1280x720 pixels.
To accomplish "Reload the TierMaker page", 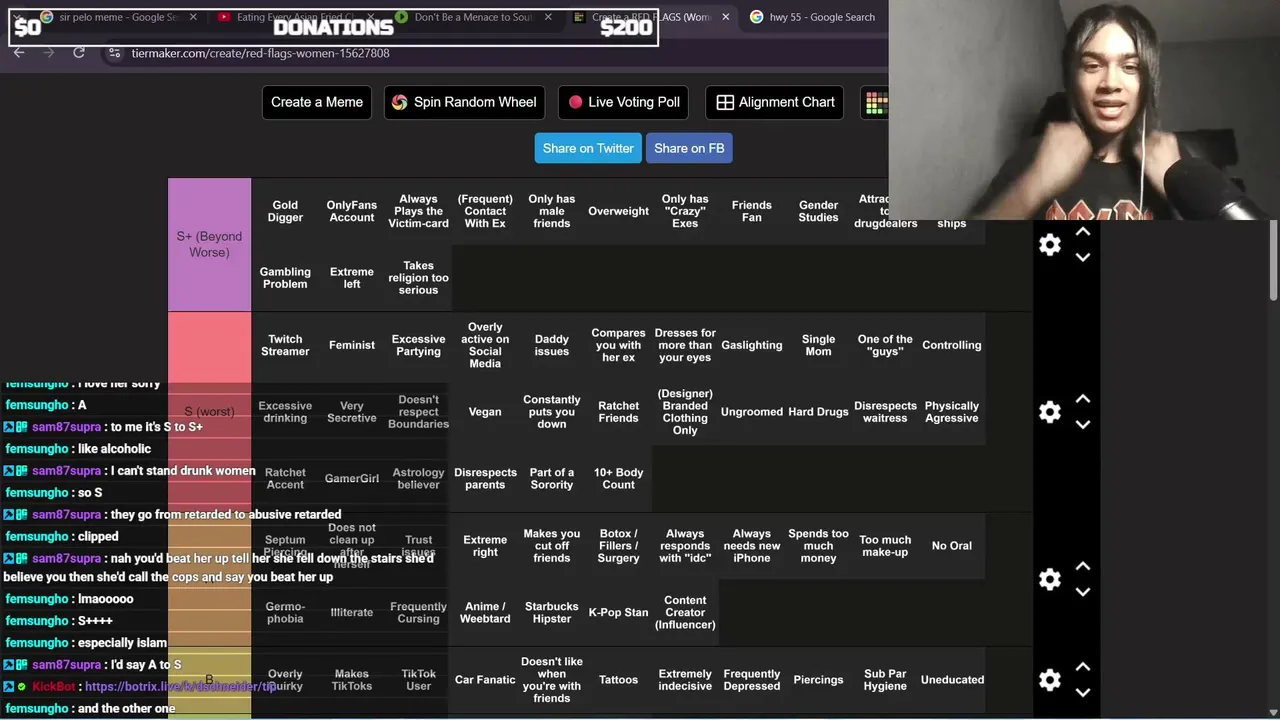I will click(79, 53).
